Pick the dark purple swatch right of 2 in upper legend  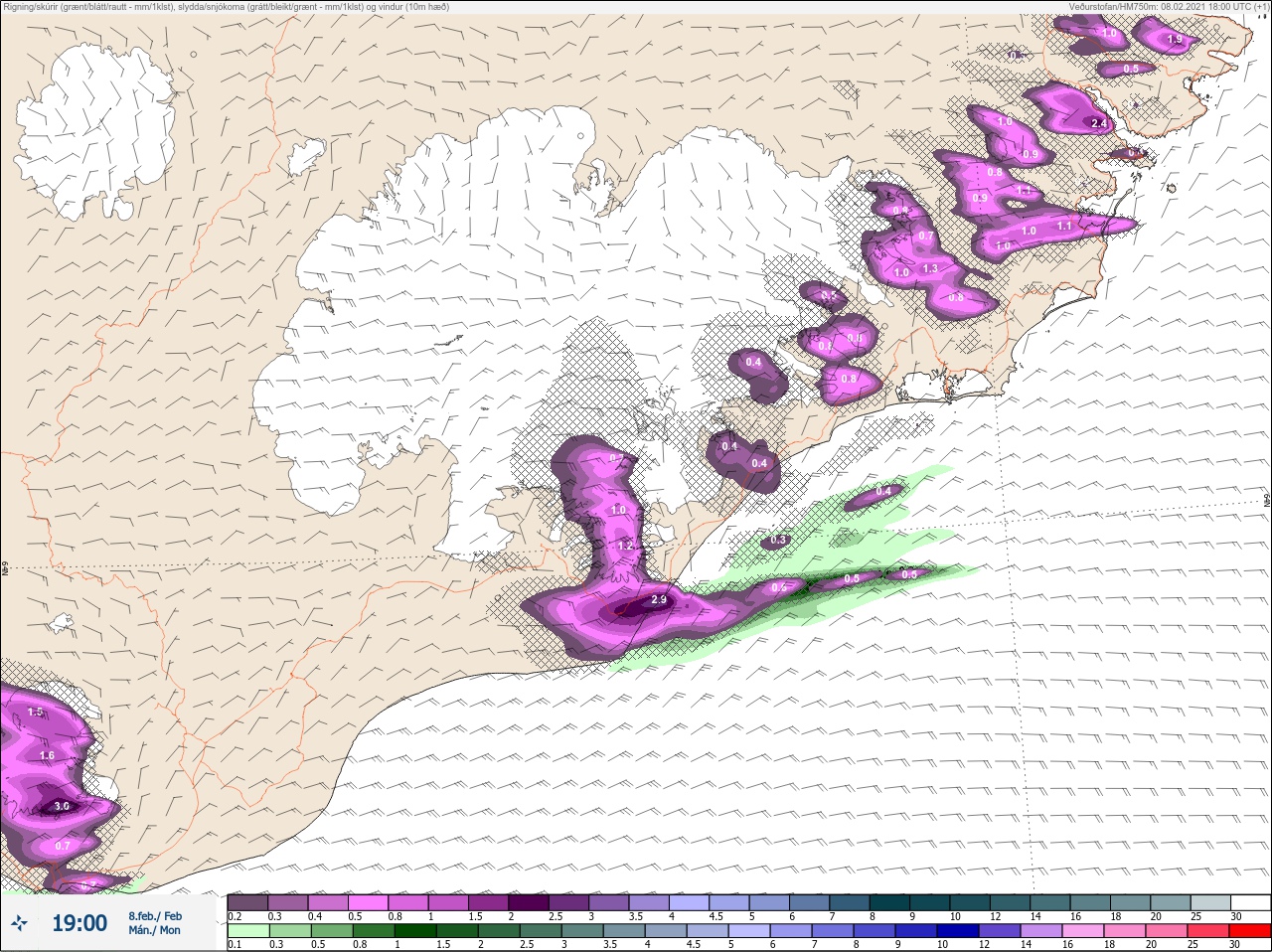529,902
